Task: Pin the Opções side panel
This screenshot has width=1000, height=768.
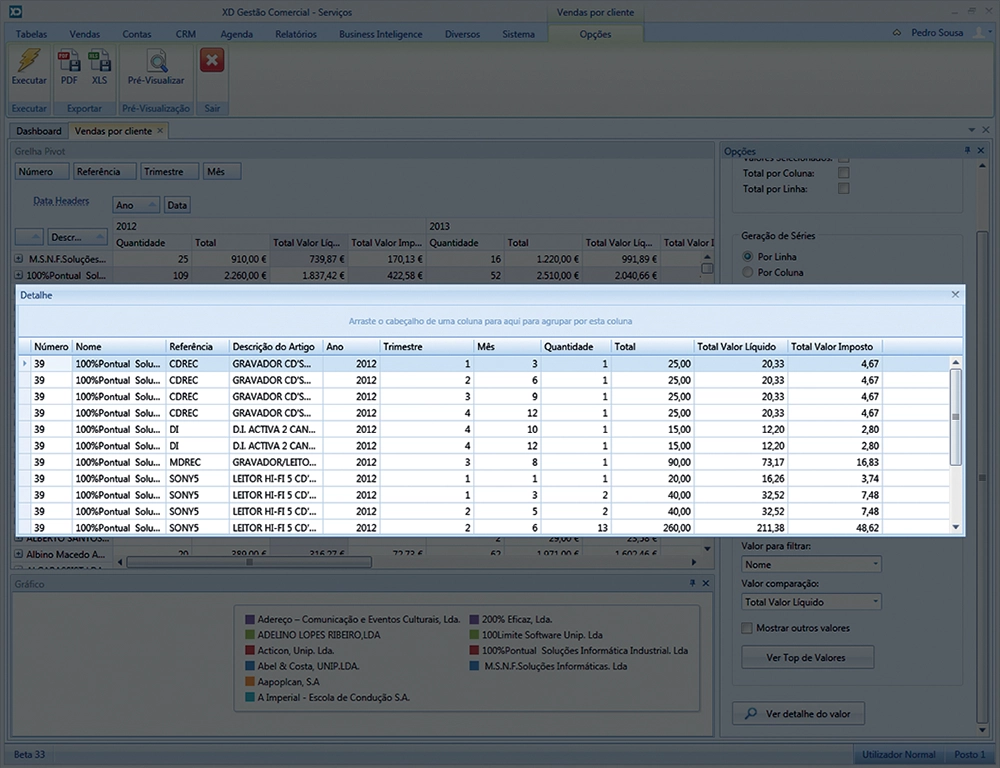Action: point(967,151)
